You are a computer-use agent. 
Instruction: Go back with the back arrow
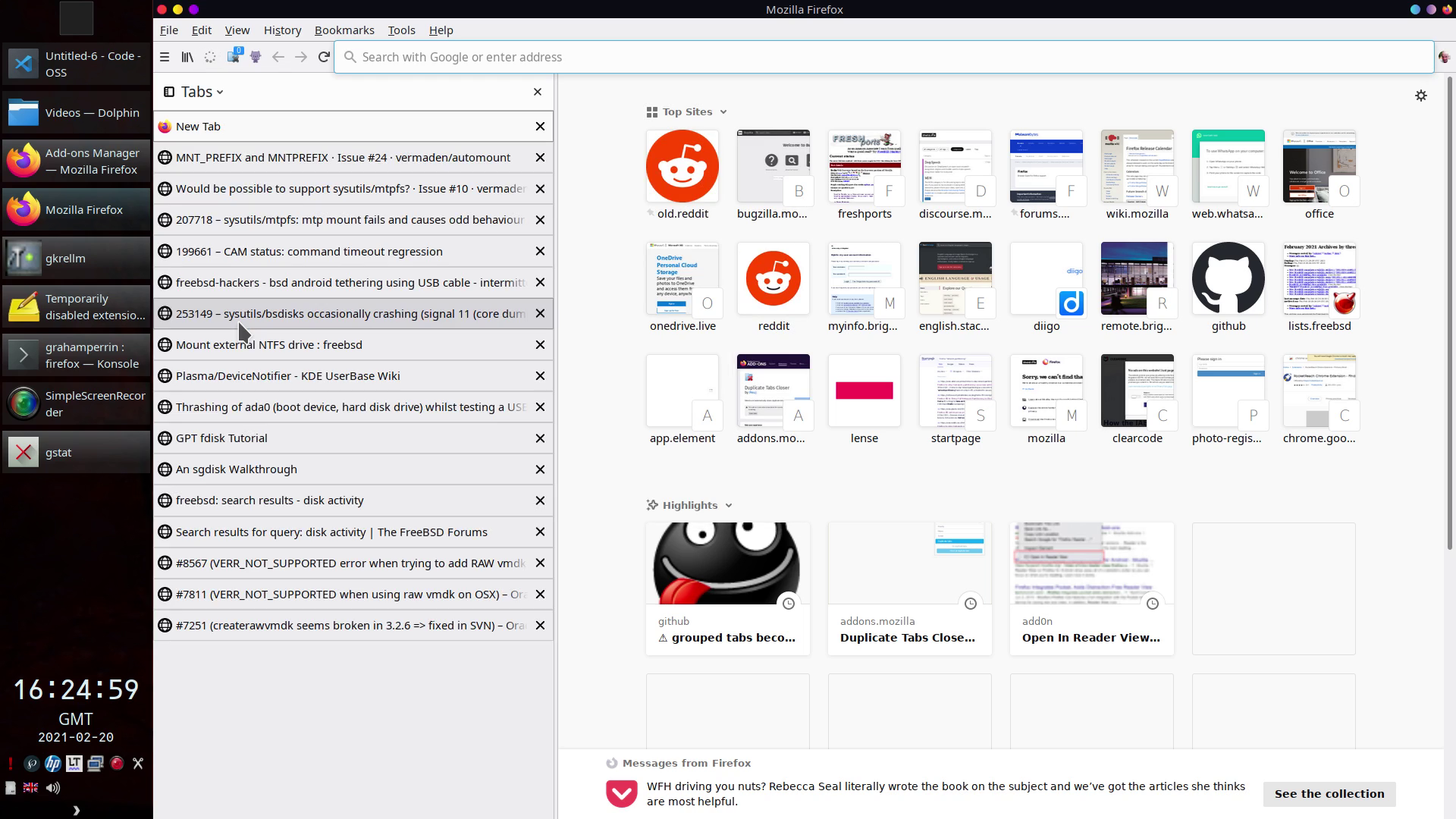pos(278,57)
